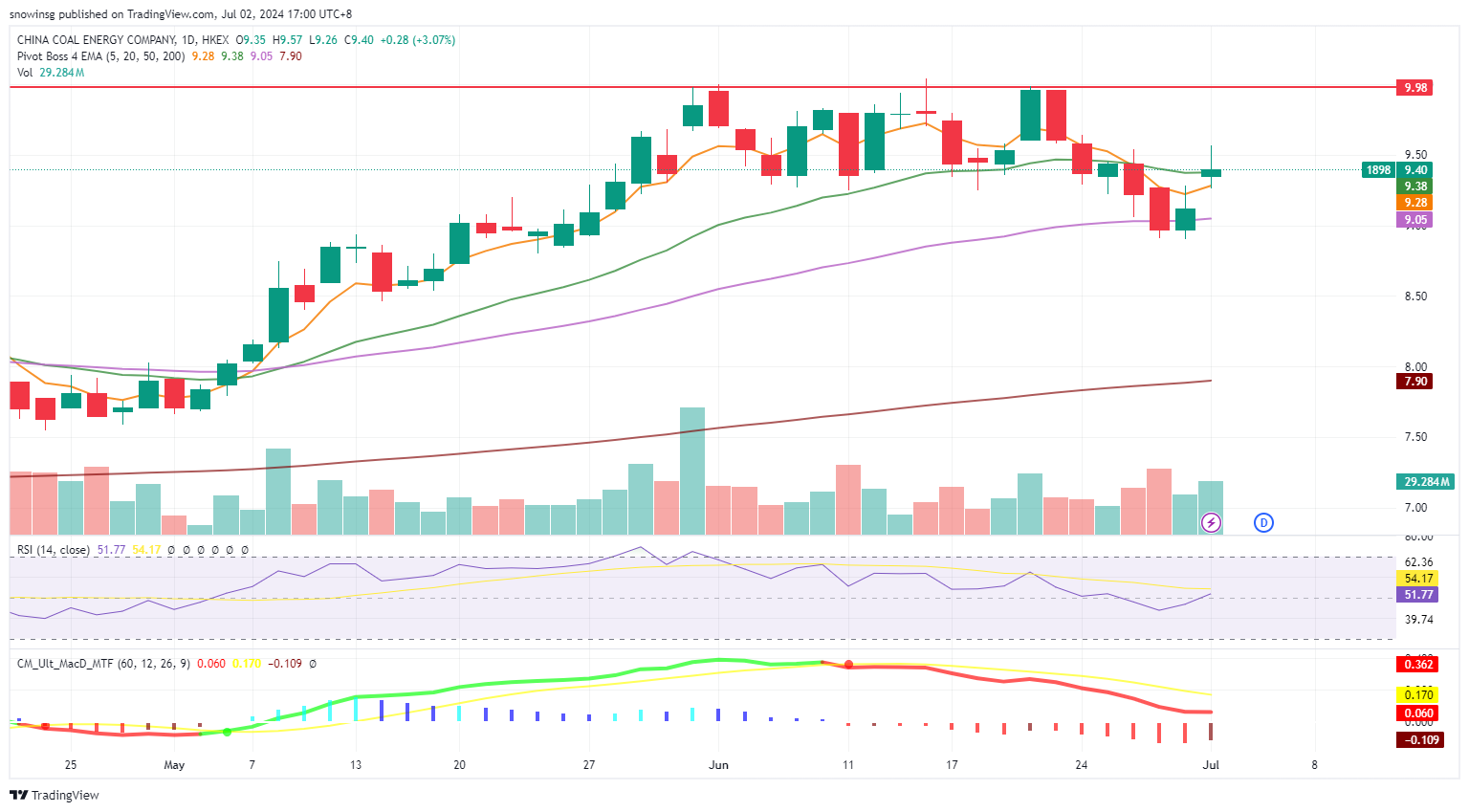Click the 'May' date on time axis
Screen dimensions: 1469x812
click(174, 765)
